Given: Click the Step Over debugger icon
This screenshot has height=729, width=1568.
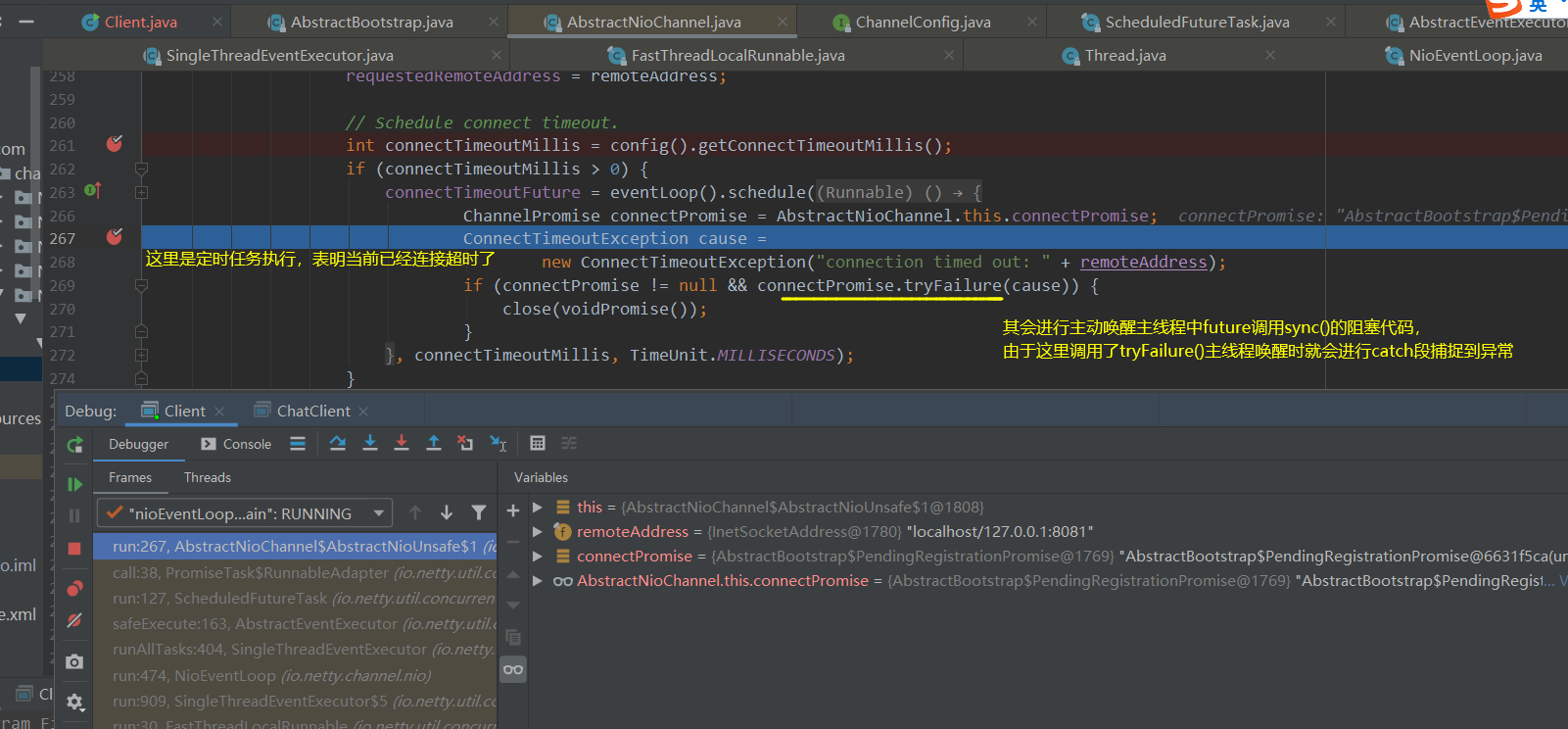Looking at the screenshot, I should click(338, 444).
